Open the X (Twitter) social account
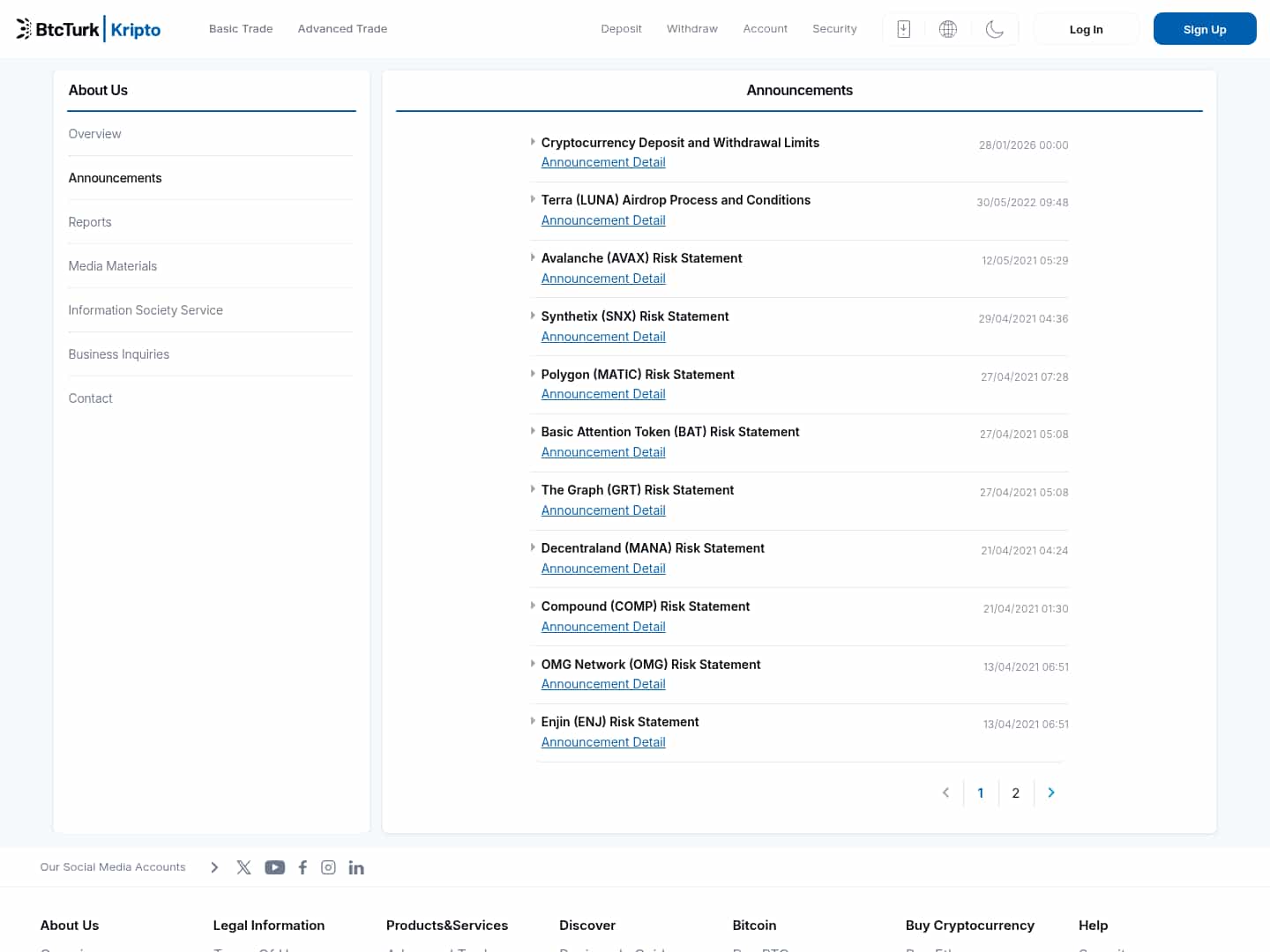 [244, 867]
